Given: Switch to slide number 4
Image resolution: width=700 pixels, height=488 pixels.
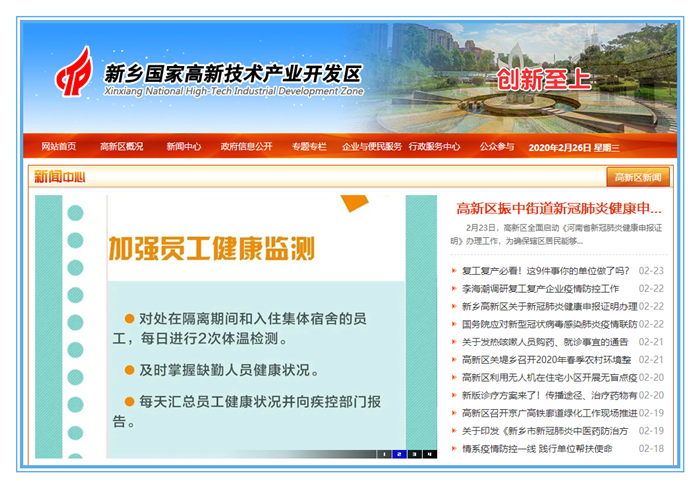Looking at the screenshot, I should pos(428,453).
